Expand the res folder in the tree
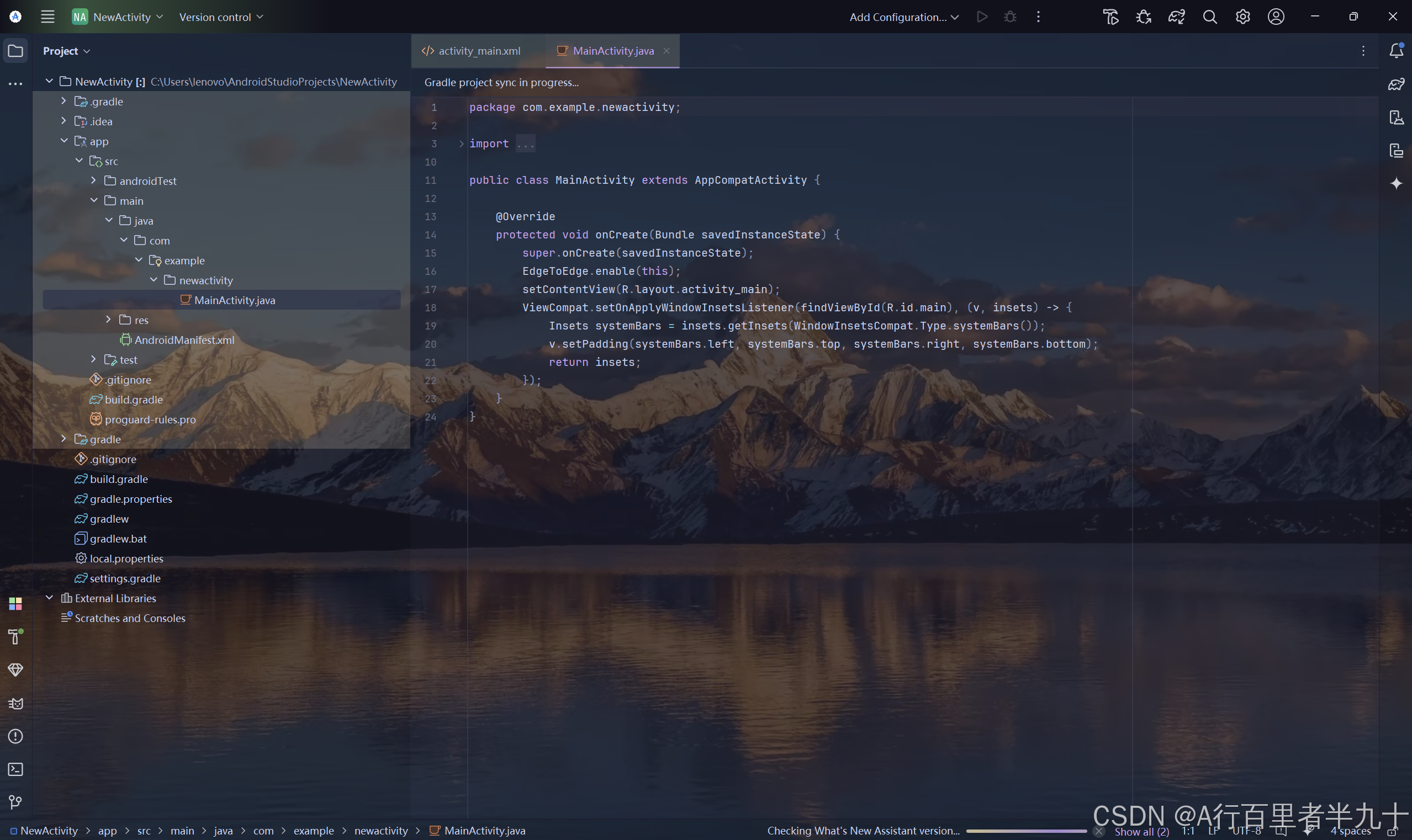 click(108, 320)
